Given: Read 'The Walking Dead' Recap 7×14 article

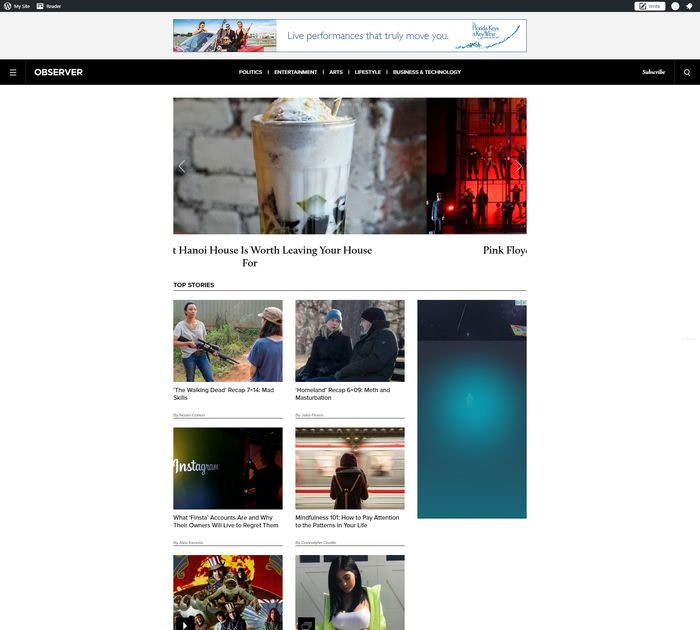Looking at the screenshot, I should [223, 394].
